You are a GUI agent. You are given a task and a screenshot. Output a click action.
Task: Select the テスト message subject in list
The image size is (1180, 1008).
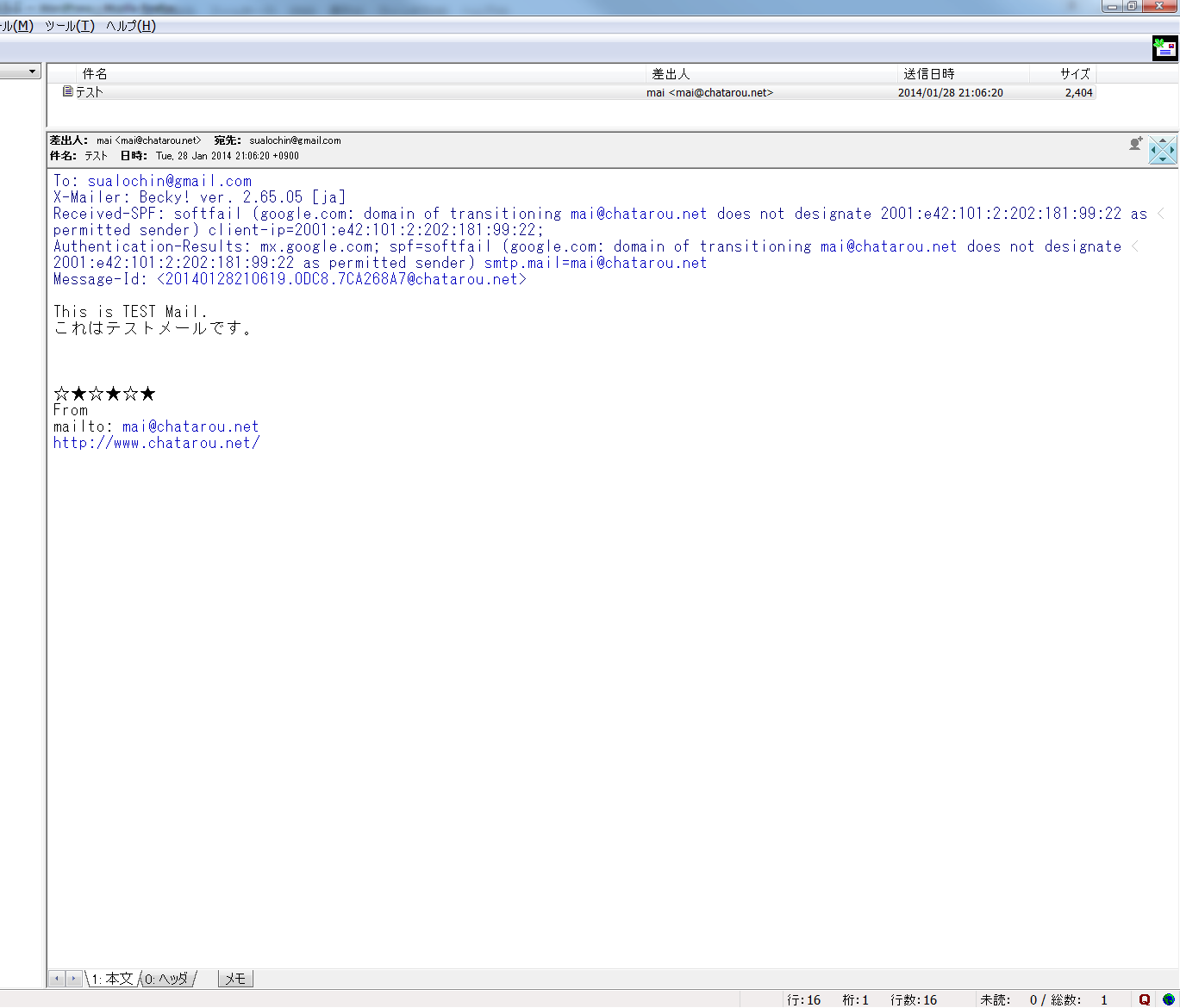click(89, 92)
